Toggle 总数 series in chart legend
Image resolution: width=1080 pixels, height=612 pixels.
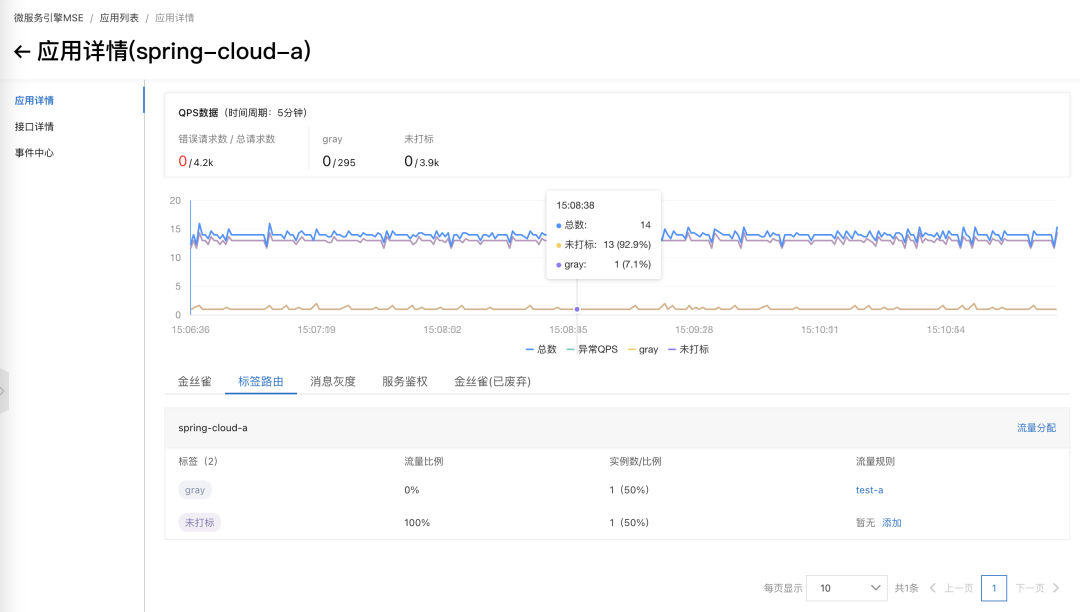[x=541, y=349]
